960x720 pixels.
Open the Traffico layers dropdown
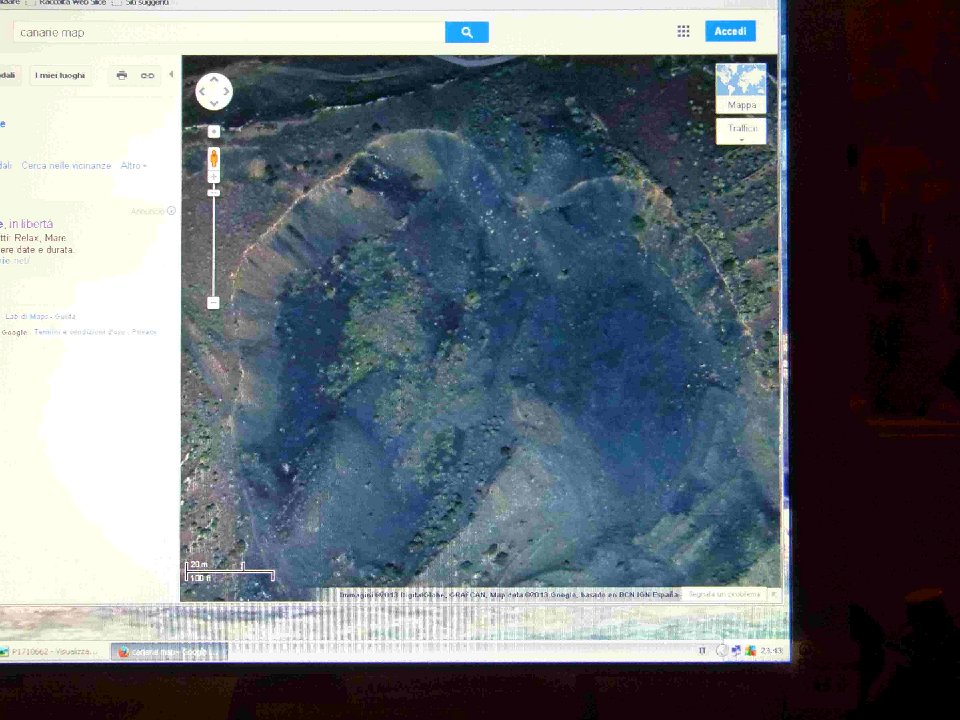coord(741,131)
